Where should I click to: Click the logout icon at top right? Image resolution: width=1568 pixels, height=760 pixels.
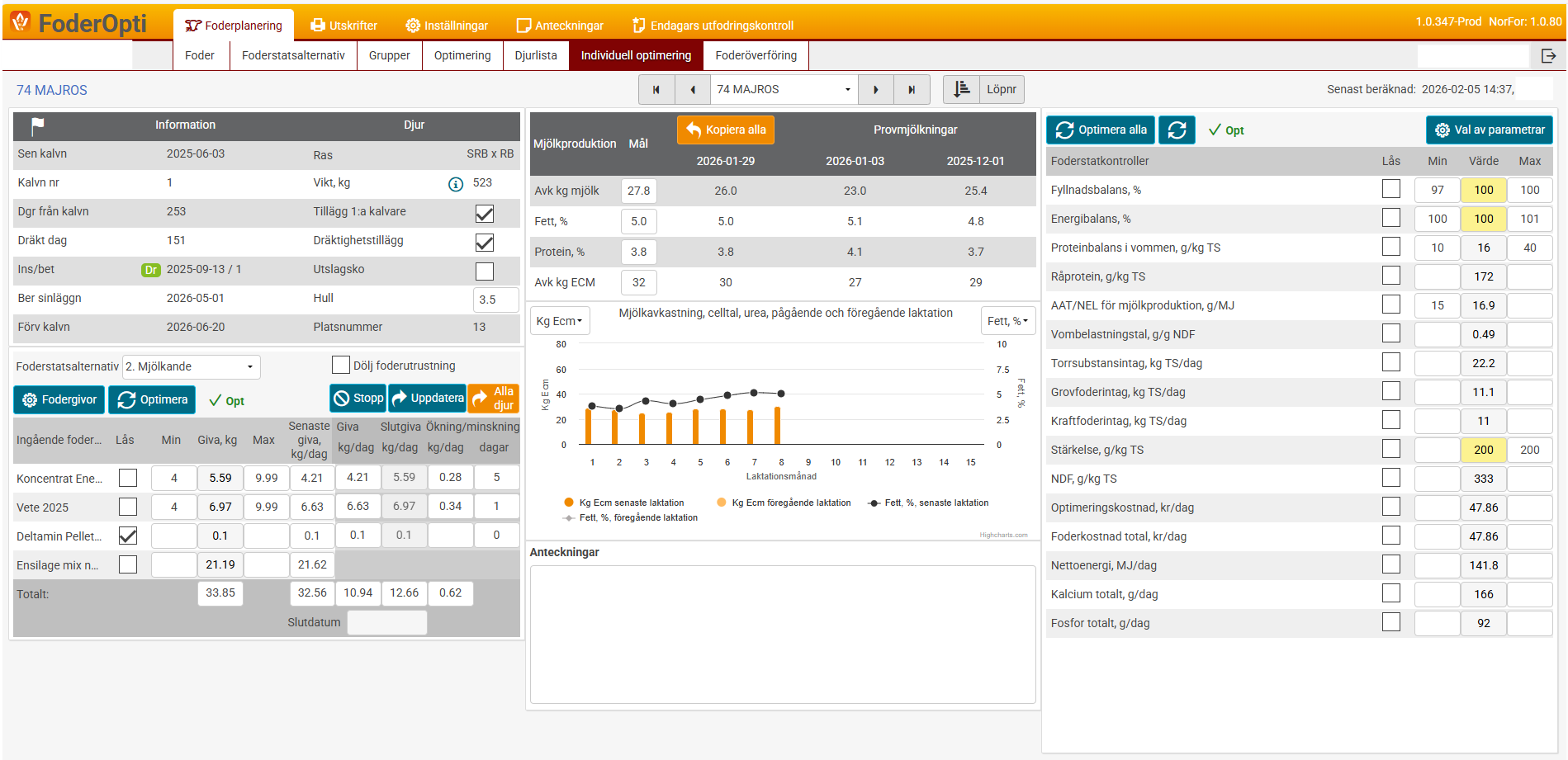[1548, 56]
